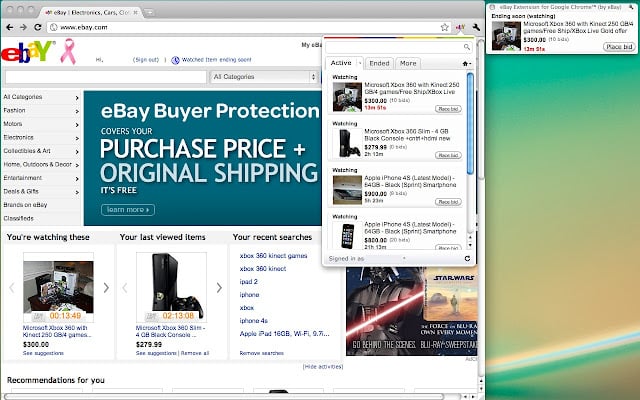Open recent search Apple iPad 16GB, Wi-Fi
The height and width of the screenshot is (400, 640).
coord(284,334)
